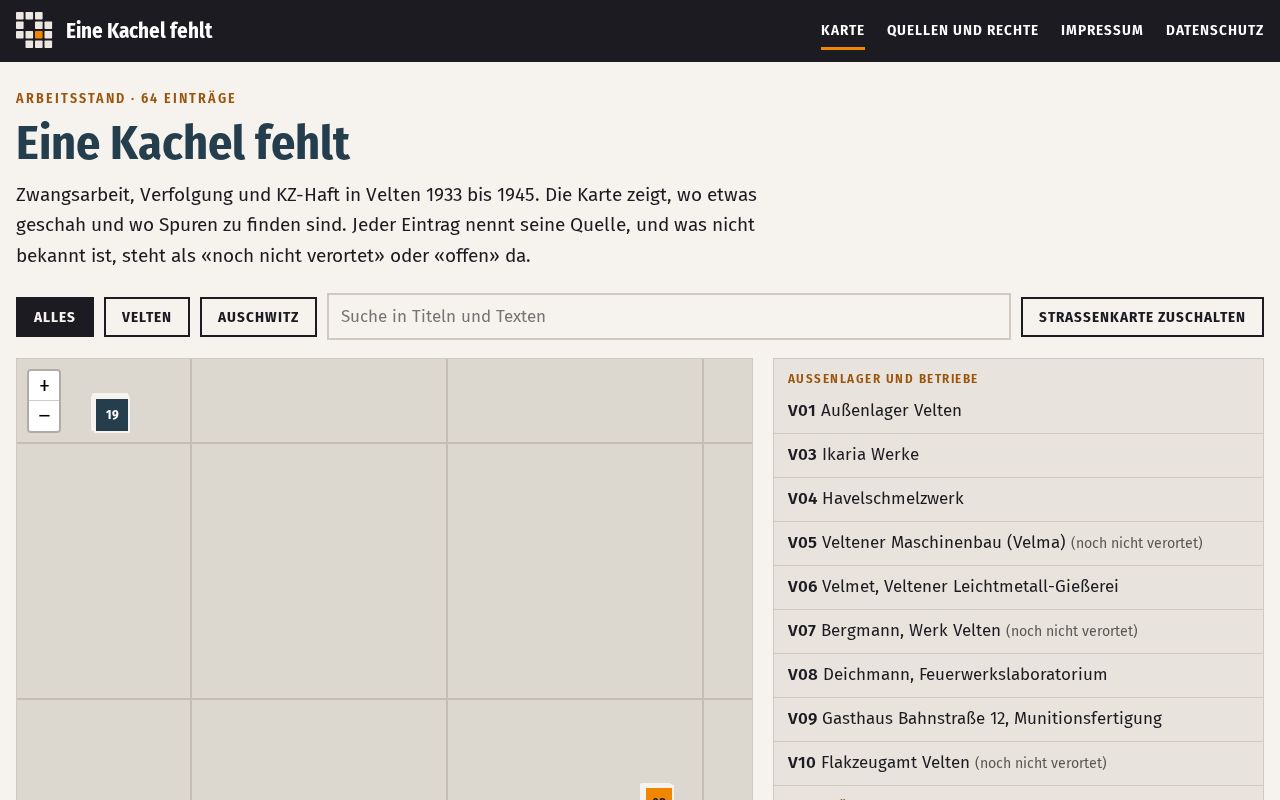Filter entries by Velten

coord(147,317)
